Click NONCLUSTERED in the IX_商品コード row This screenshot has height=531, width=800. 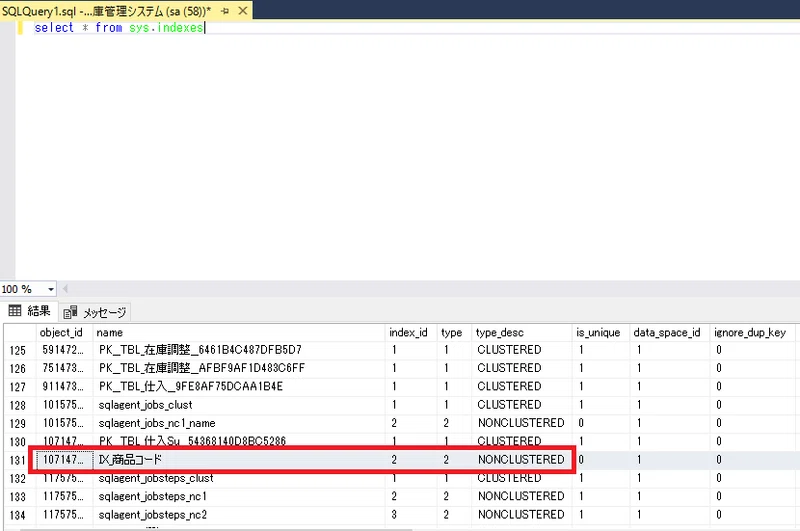[x=521, y=460]
